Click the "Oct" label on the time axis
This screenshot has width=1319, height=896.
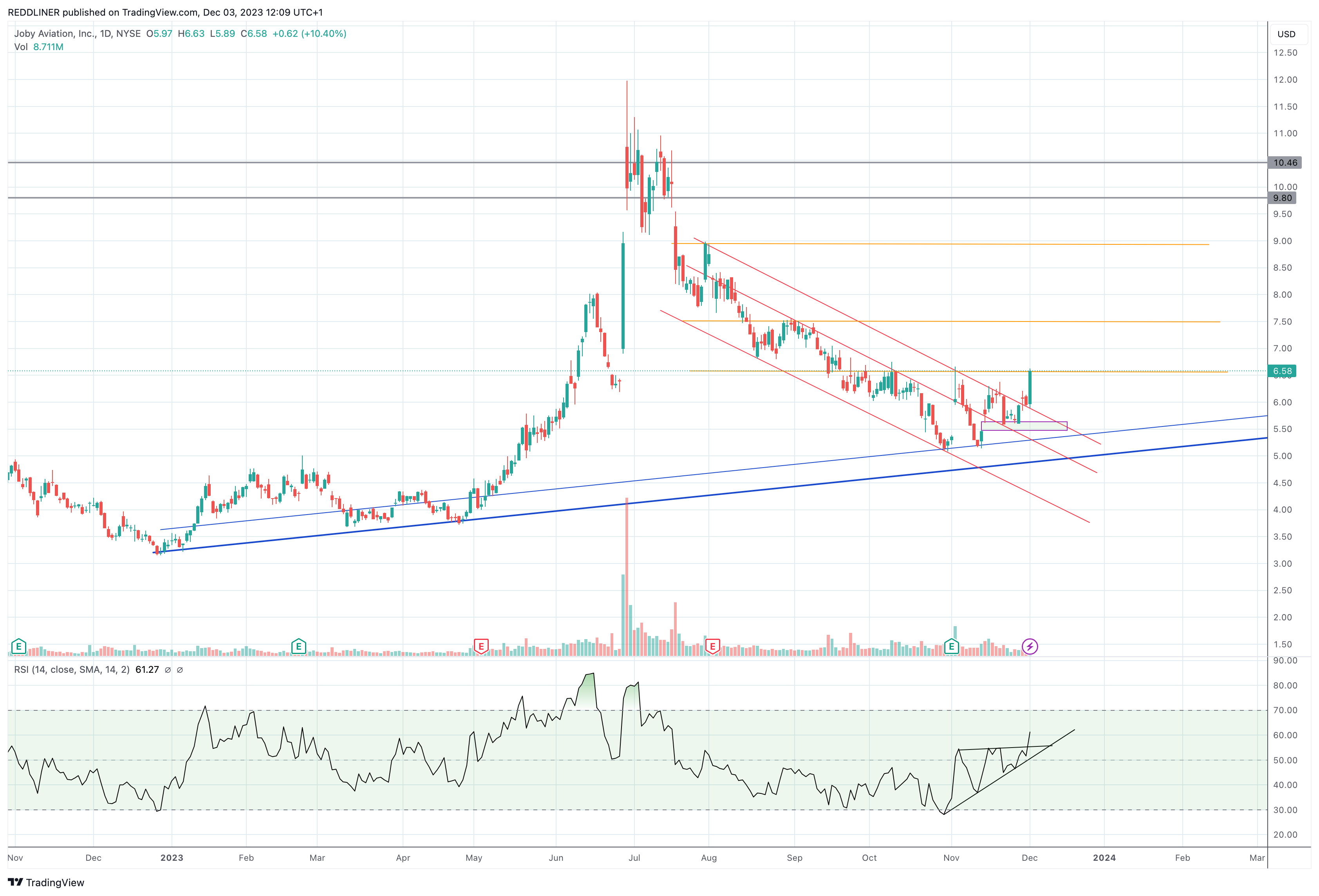(x=869, y=857)
